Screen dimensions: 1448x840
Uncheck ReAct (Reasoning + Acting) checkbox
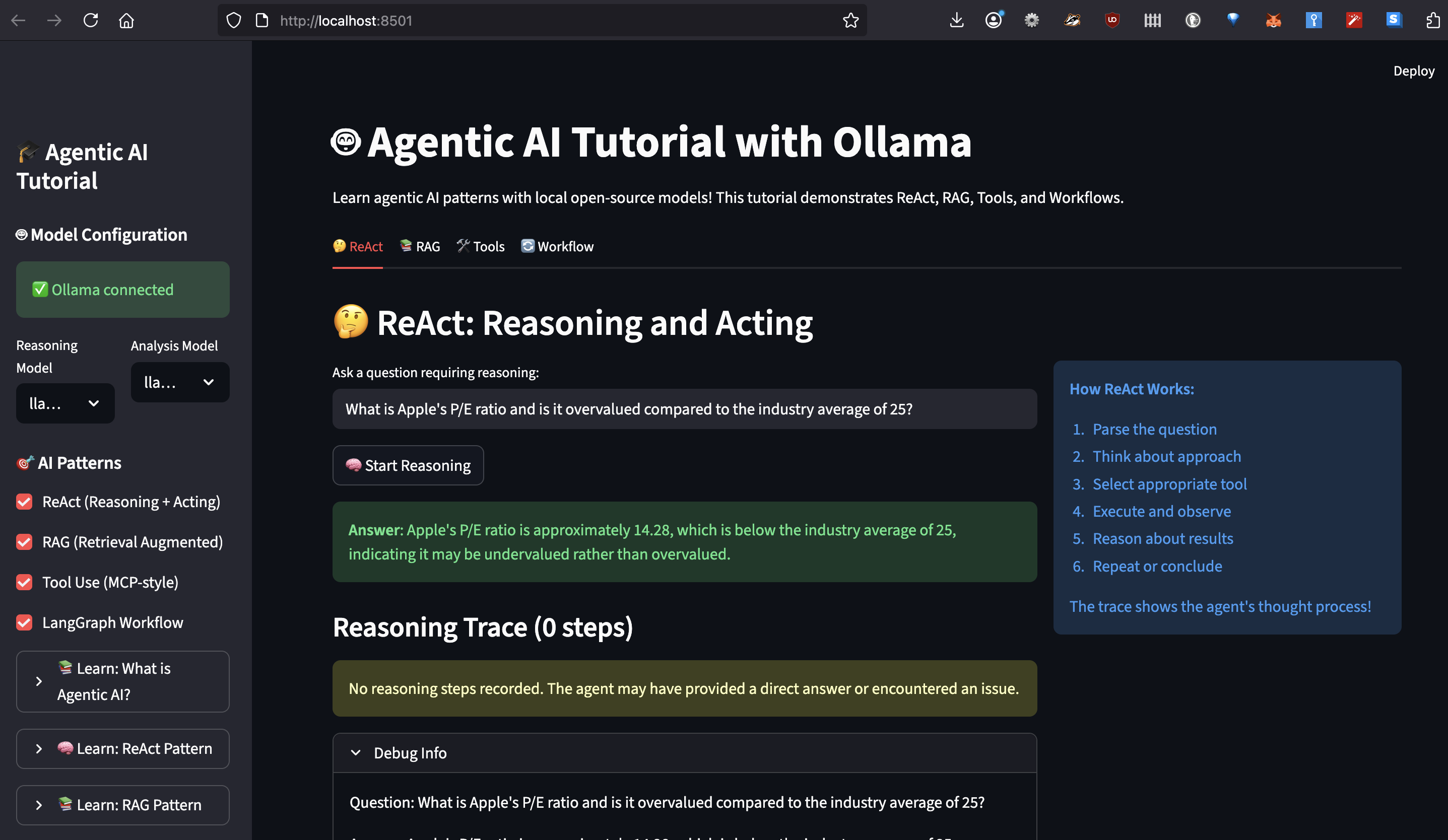pos(24,502)
